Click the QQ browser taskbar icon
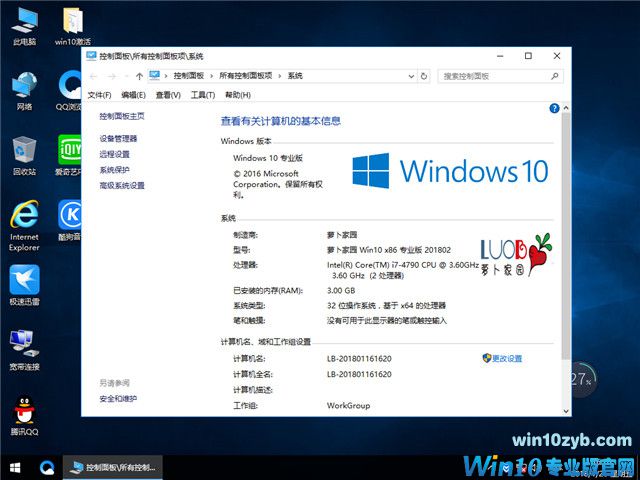 click(x=47, y=467)
